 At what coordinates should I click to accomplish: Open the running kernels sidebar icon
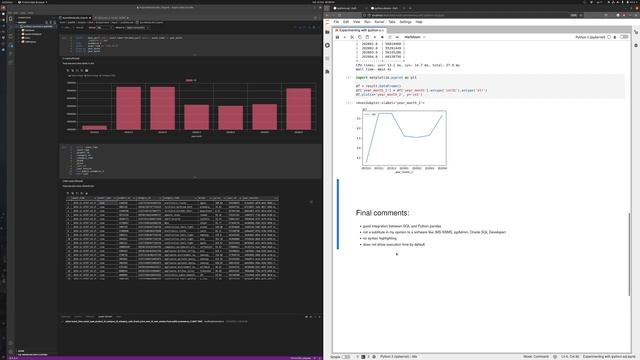click(327, 45)
